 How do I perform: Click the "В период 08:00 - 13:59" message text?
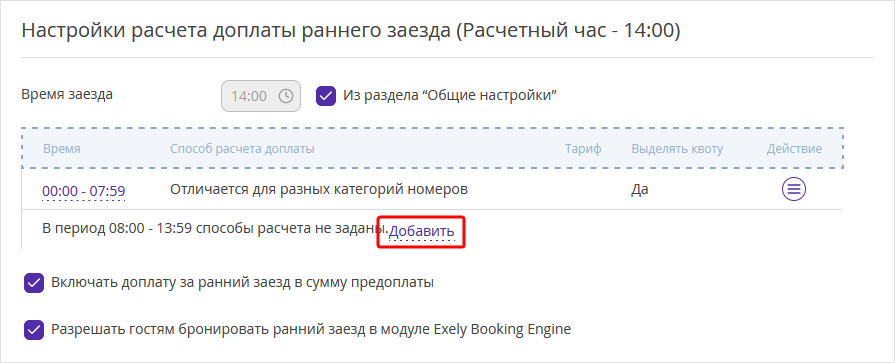(x=215, y=229)
